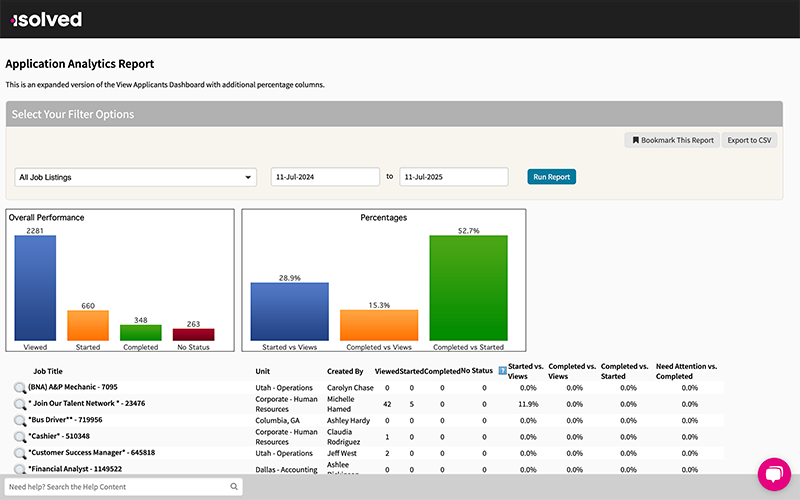Screen dimensions: 800x500
Task: Click the help question icon near No Status
Action: coord(502,370)
